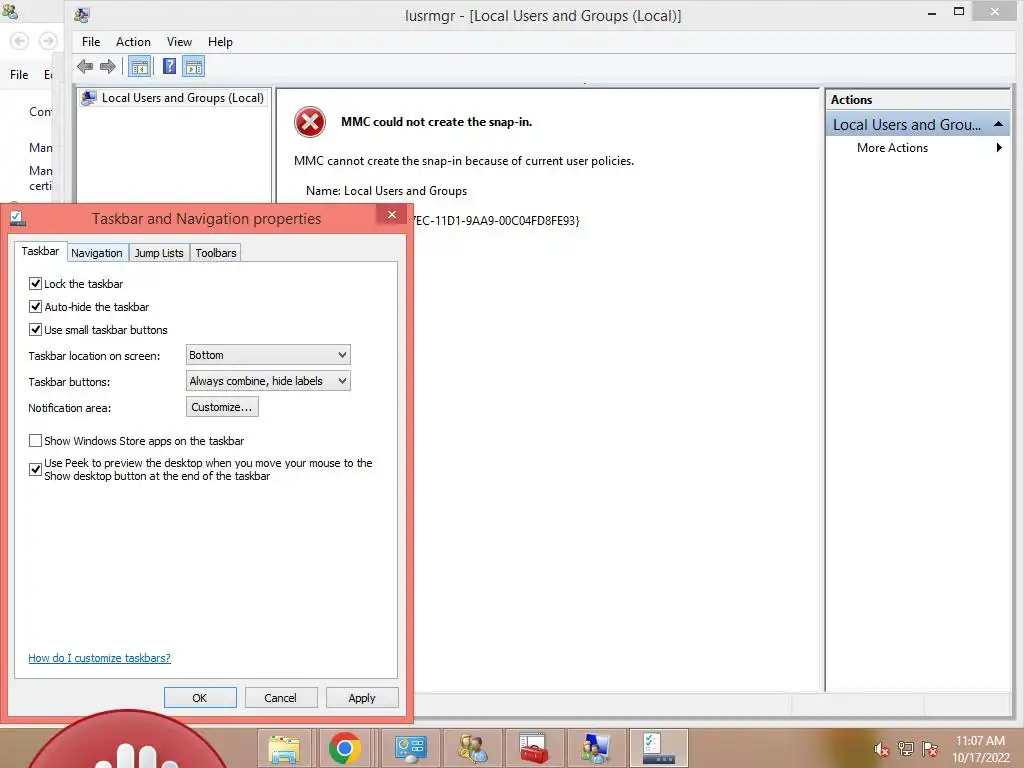Click the Taskbar properties dialog title icon
The width and height of the screenshot is (1024, 768).
(17, 218)
